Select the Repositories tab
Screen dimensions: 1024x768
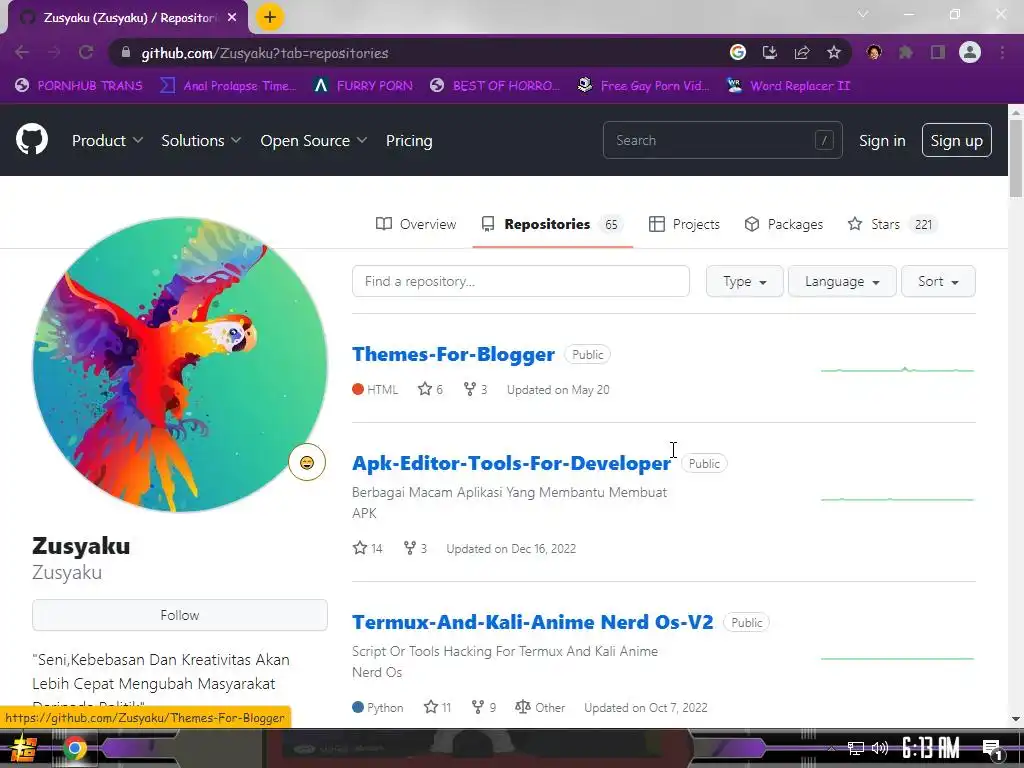[x=552, y=224]
